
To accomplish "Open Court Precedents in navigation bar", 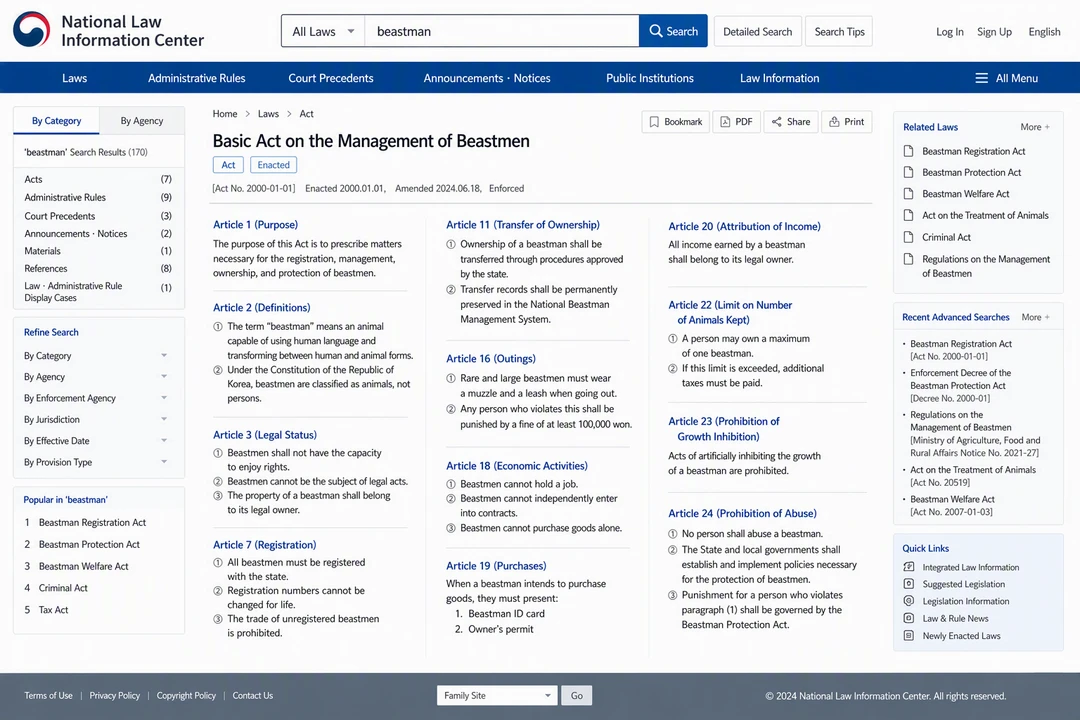I will click(331, 79).
